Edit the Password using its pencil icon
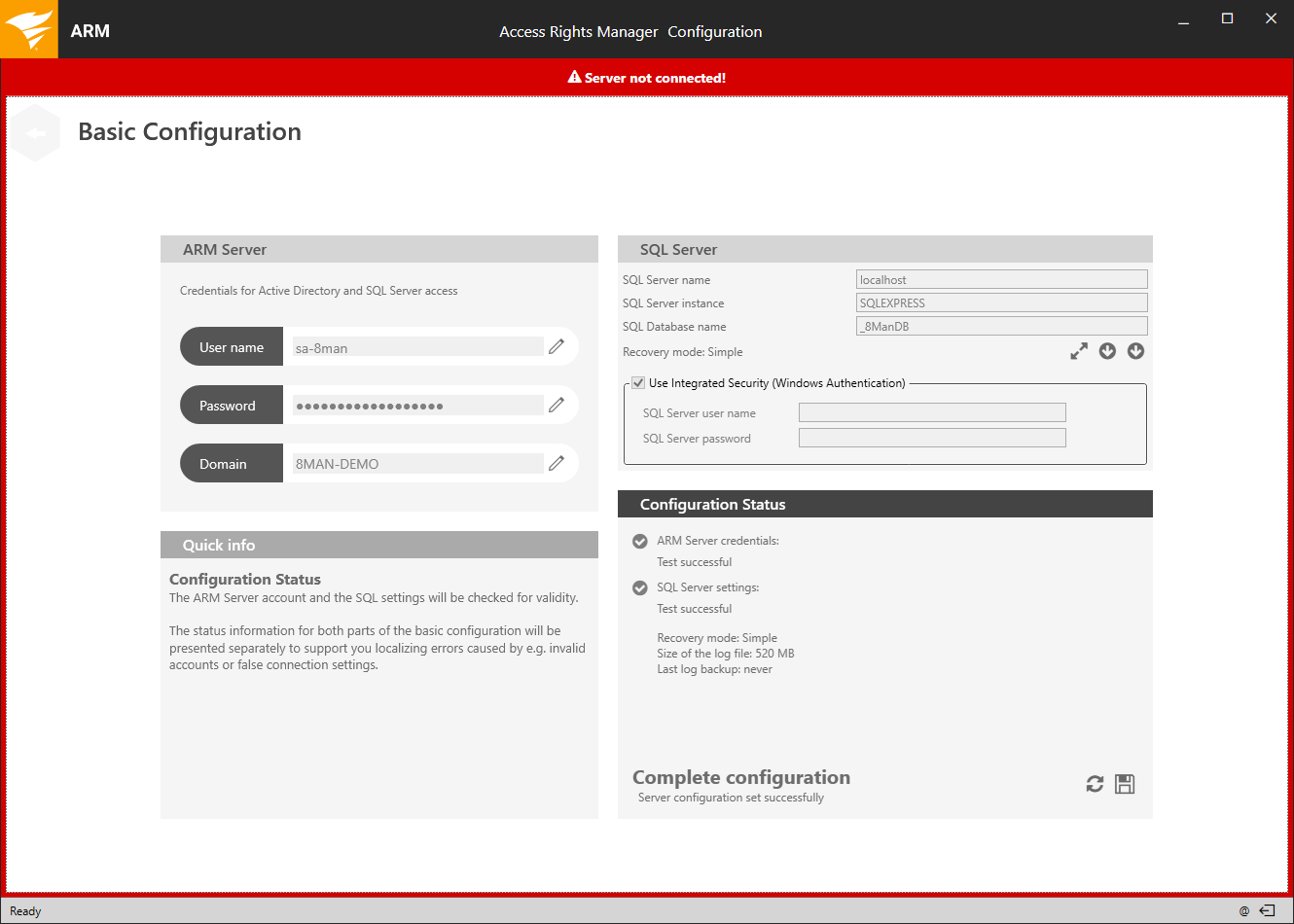The width and height of the screenshot is (1294, 924). coord(557,406)
